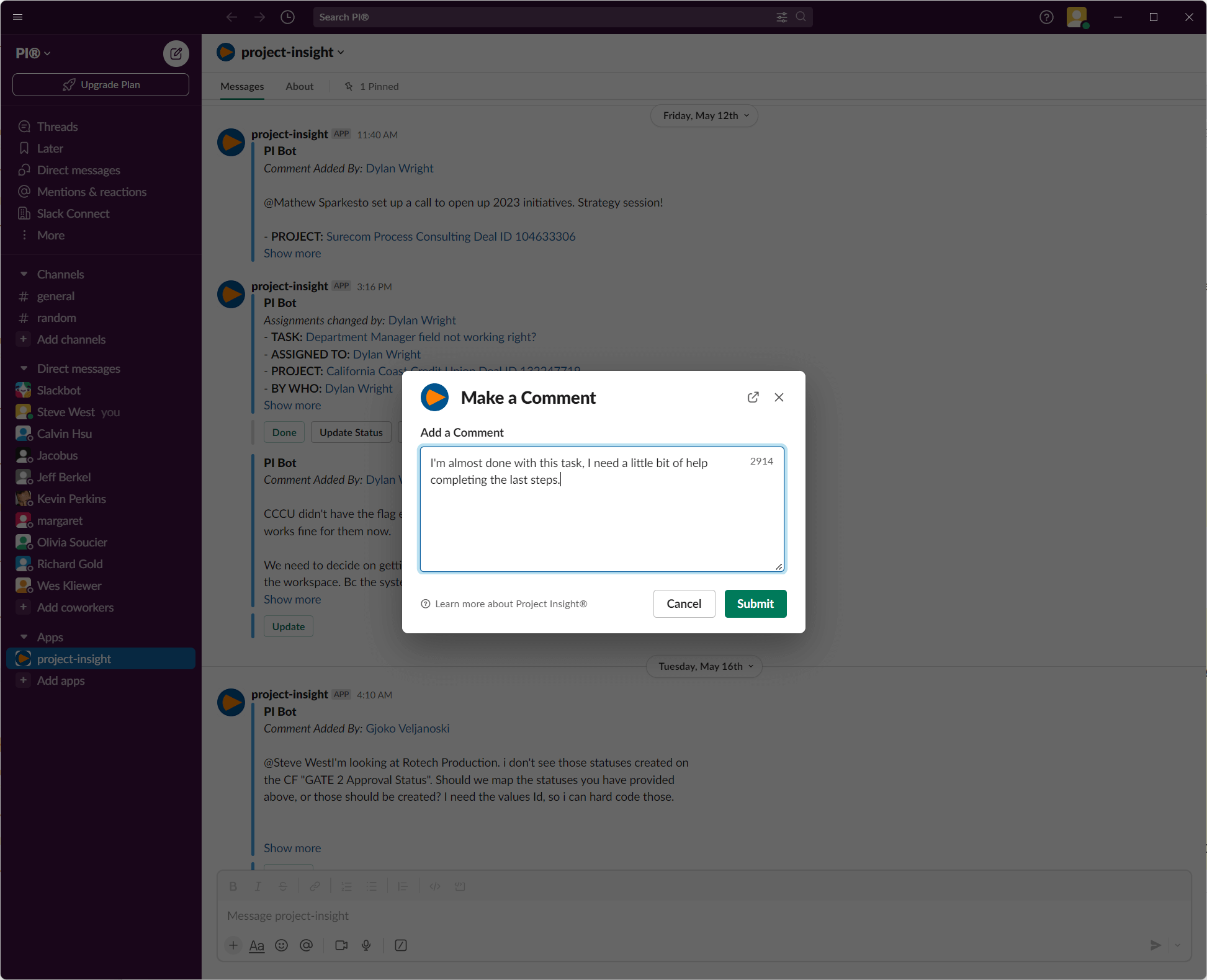View the 1 Pinned item

click(x=372, y=86)
